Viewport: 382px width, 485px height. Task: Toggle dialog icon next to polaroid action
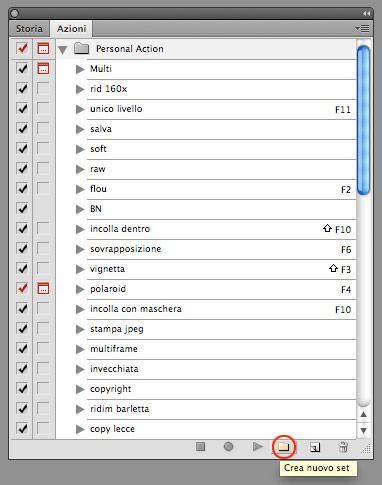(x=43, y=288)
